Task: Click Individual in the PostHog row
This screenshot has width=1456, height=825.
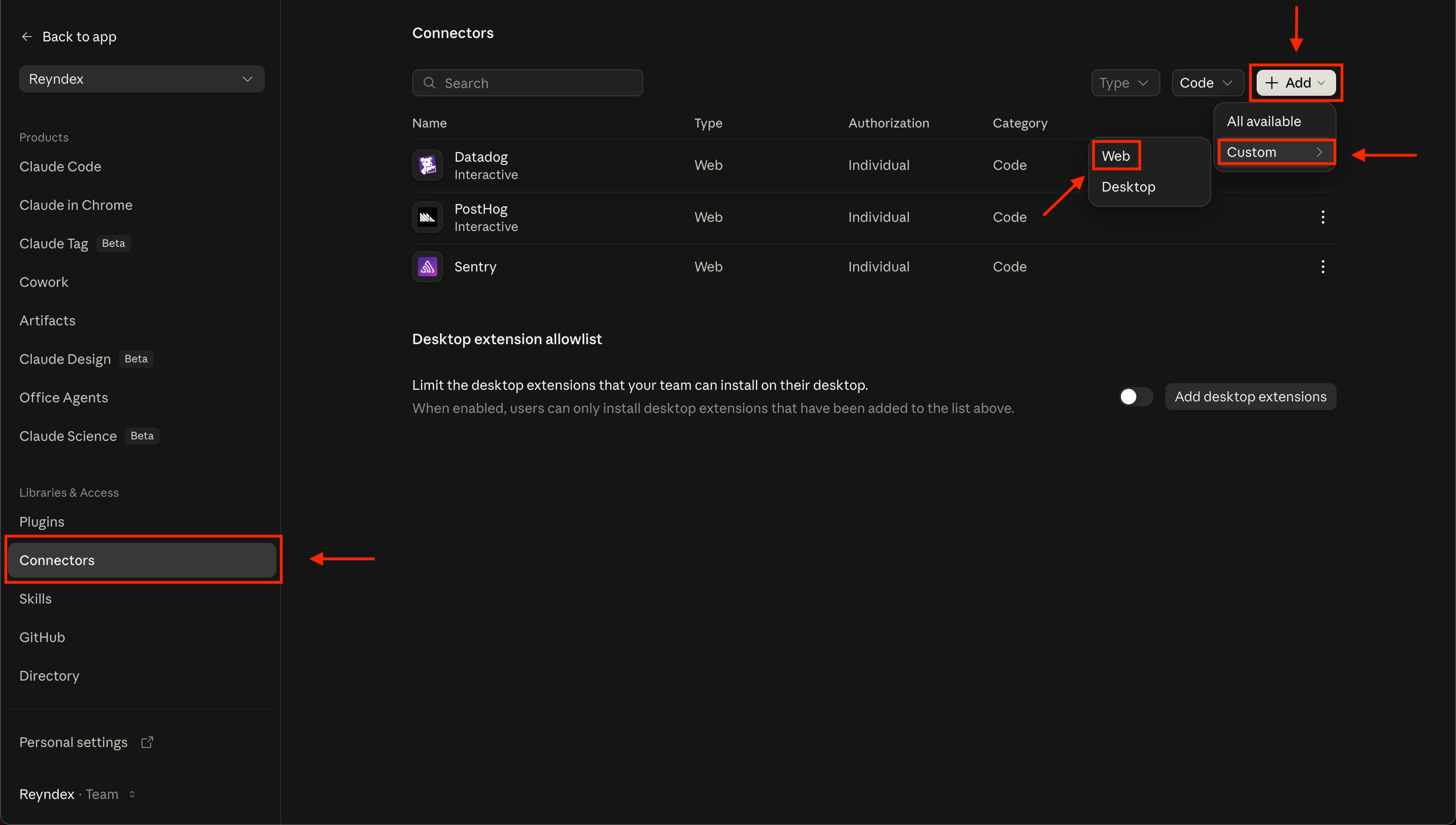Action: click(x=879, y=217)
